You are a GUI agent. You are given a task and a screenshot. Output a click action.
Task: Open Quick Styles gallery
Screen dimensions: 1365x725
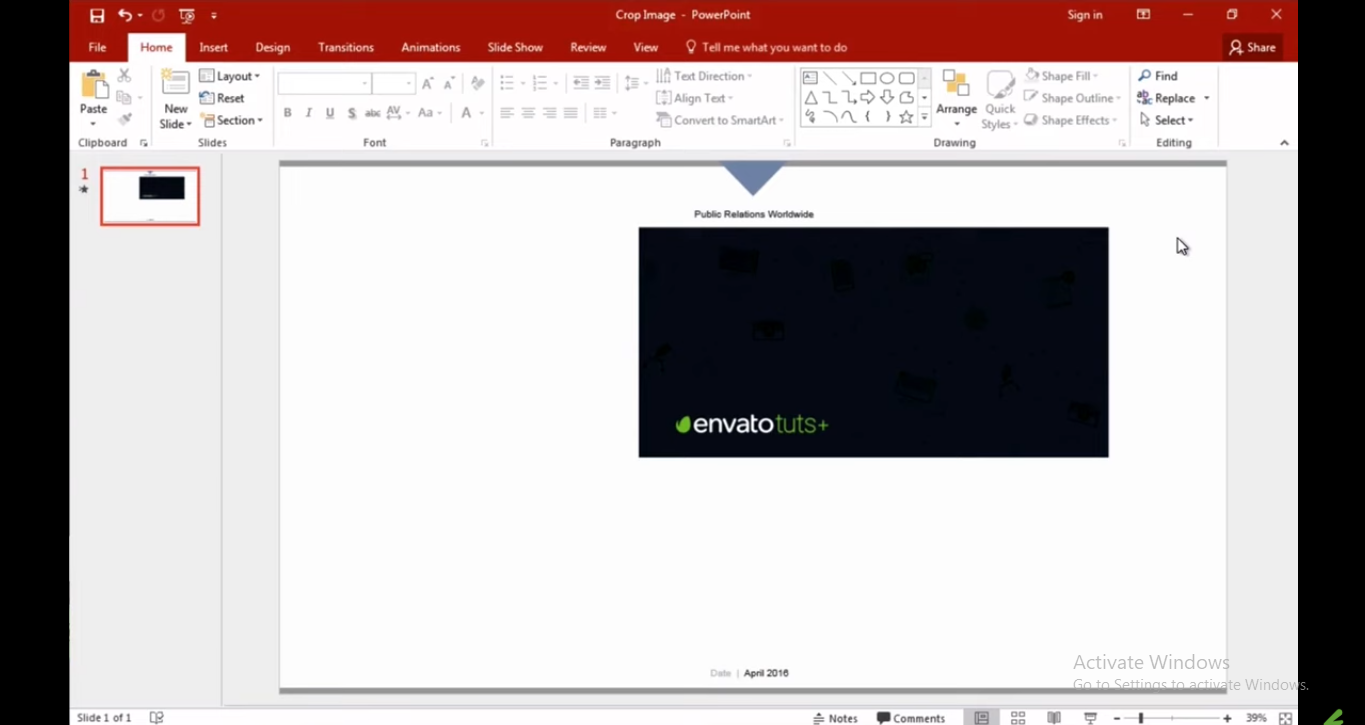point(999,99)
